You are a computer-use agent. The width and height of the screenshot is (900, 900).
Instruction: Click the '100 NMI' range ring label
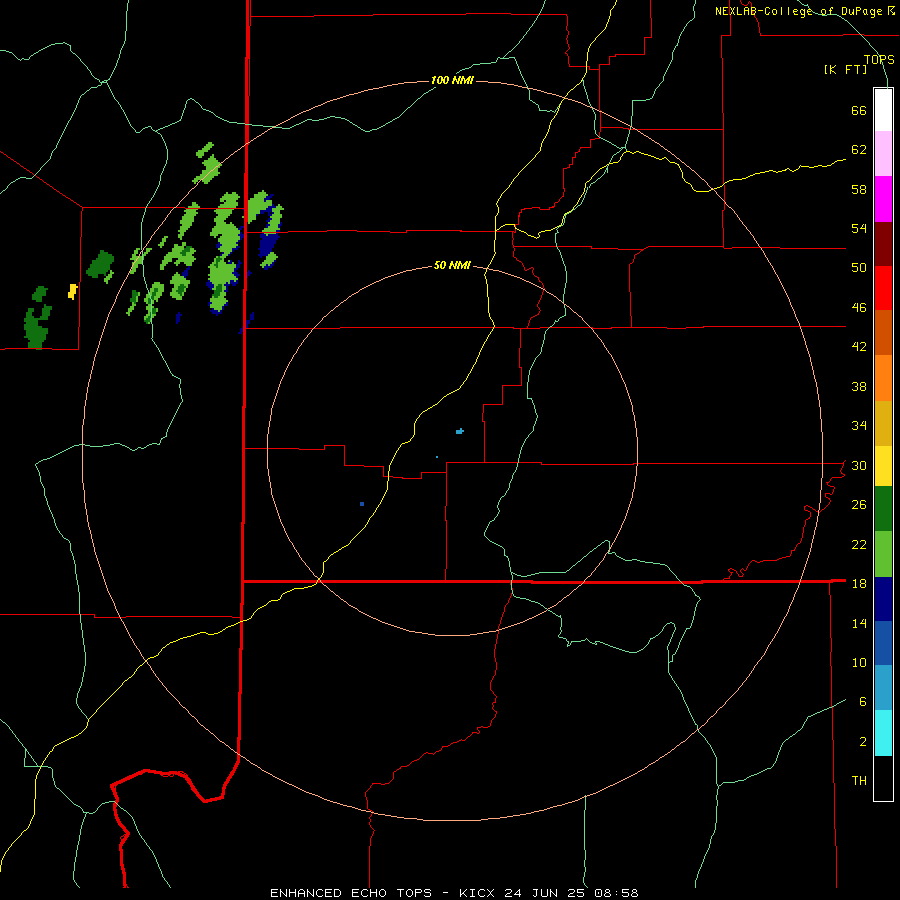(x=452, y=80)
